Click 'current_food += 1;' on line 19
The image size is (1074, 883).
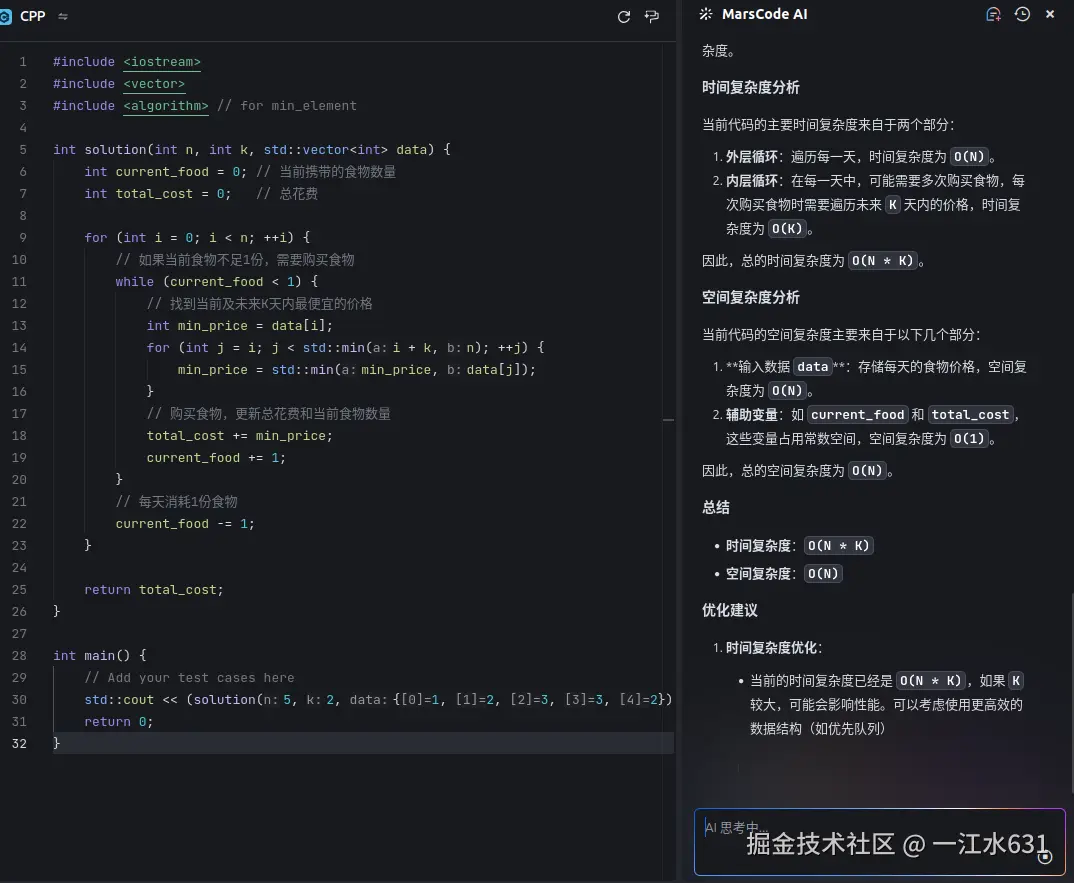pos(216,458)
